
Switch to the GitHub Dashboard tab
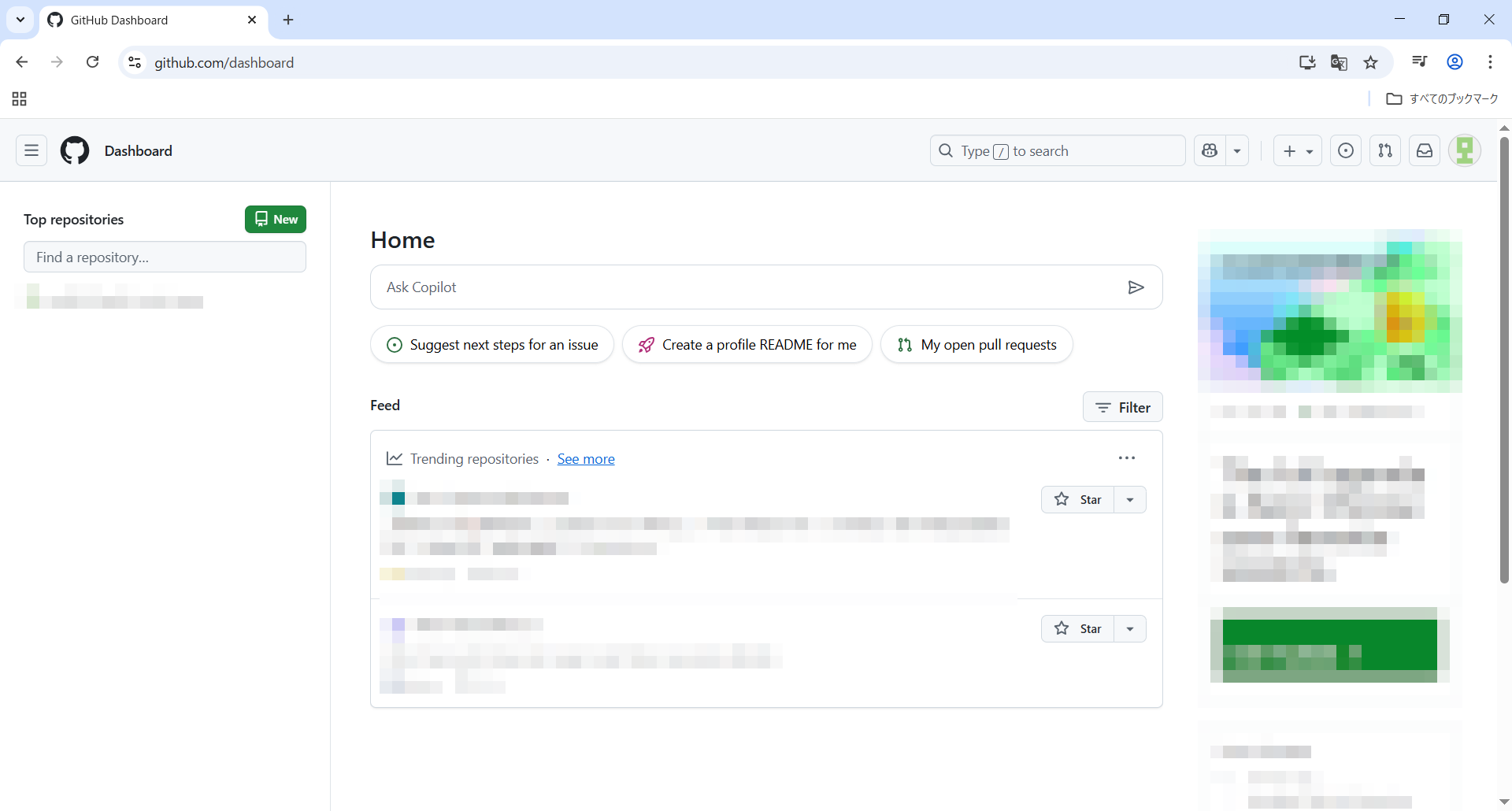point(150,20)
